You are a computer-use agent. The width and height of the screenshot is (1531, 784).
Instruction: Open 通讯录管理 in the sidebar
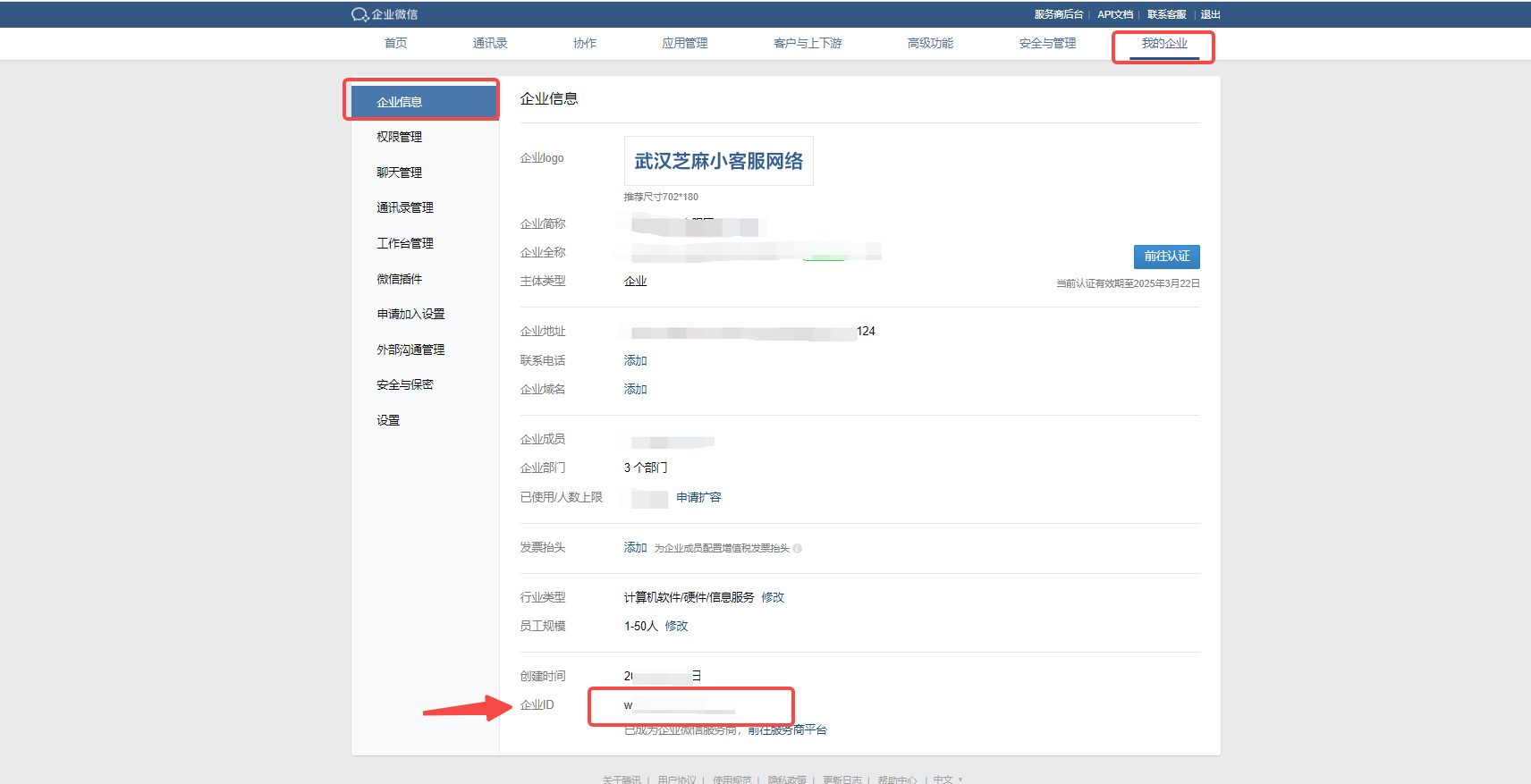pyautogui.click(x=405, y=207)
